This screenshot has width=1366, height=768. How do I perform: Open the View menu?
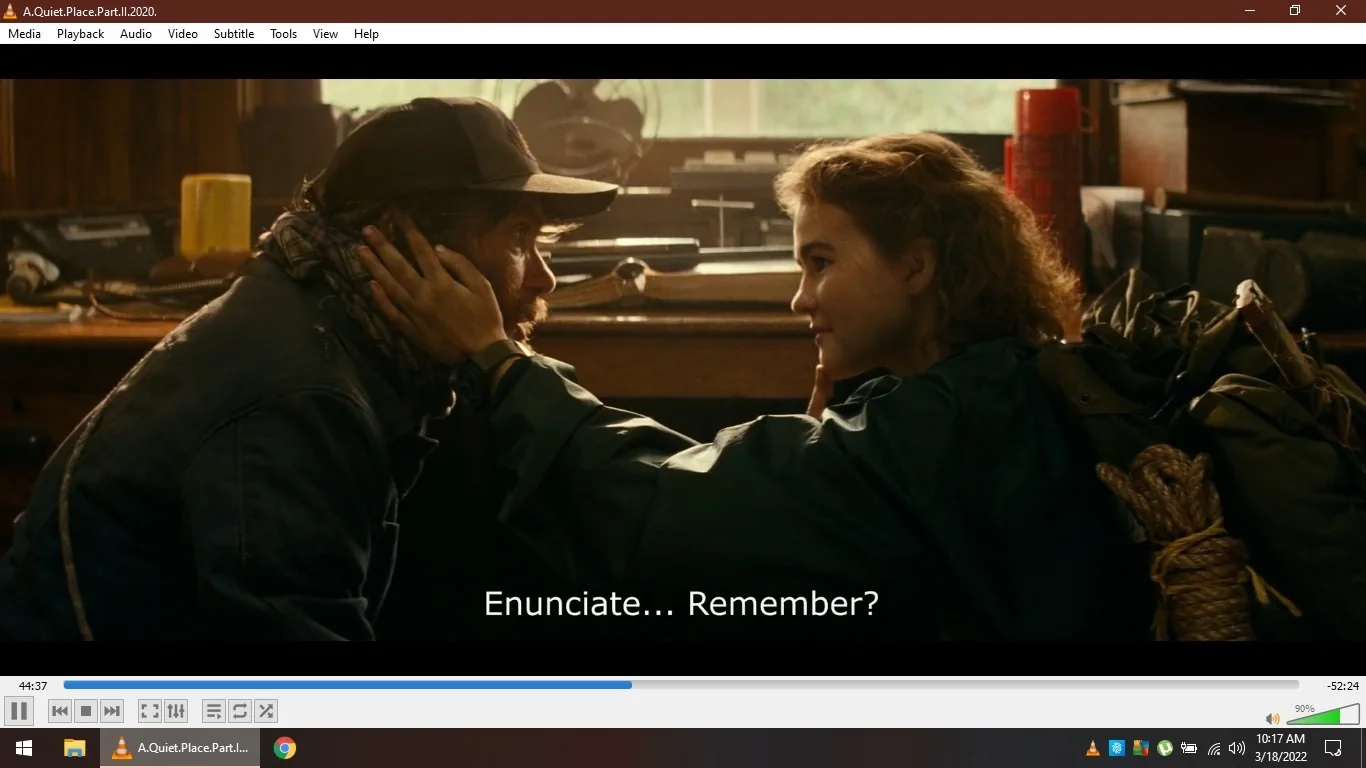[326, 34]
